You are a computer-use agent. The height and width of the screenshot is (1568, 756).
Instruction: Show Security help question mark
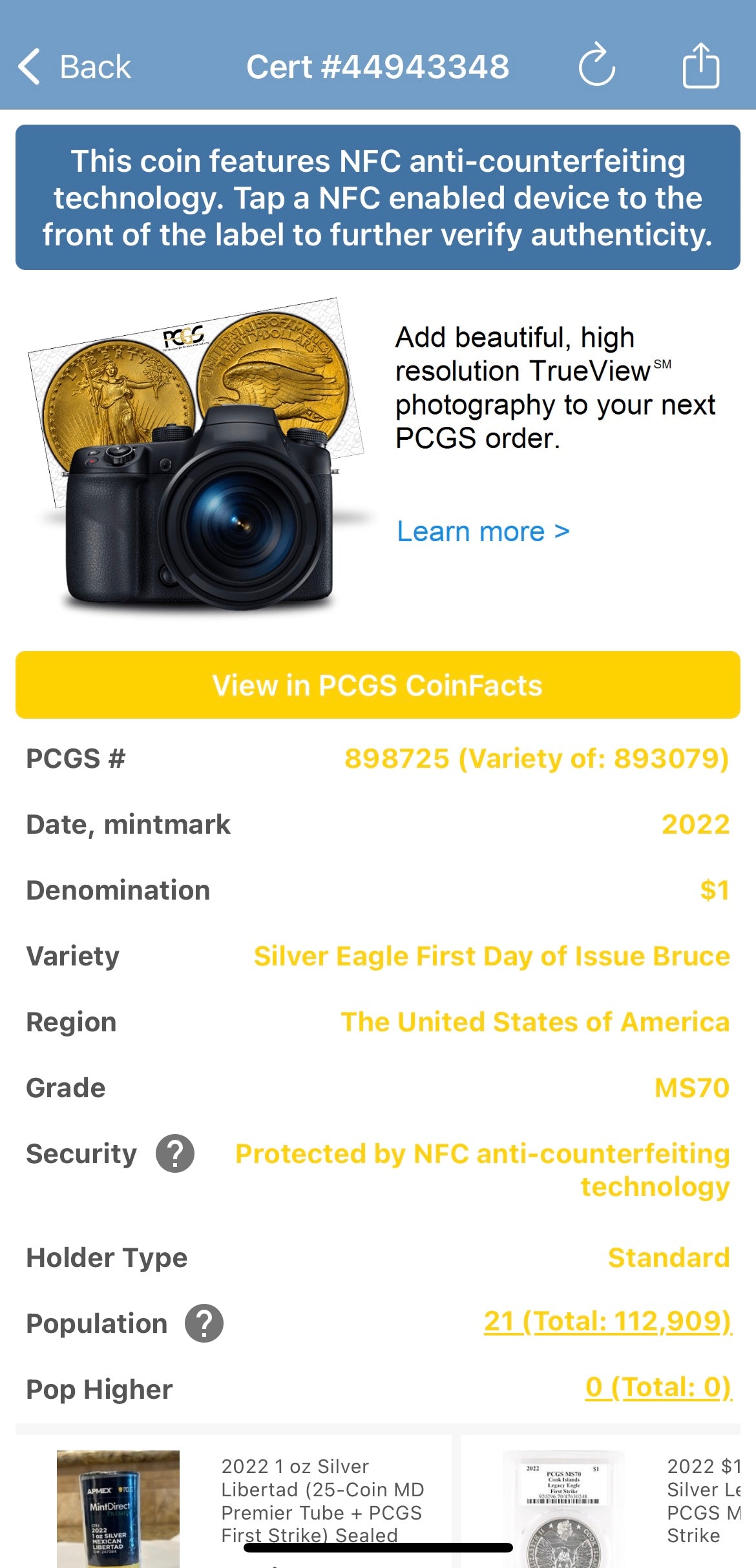tap(175, 1153)
